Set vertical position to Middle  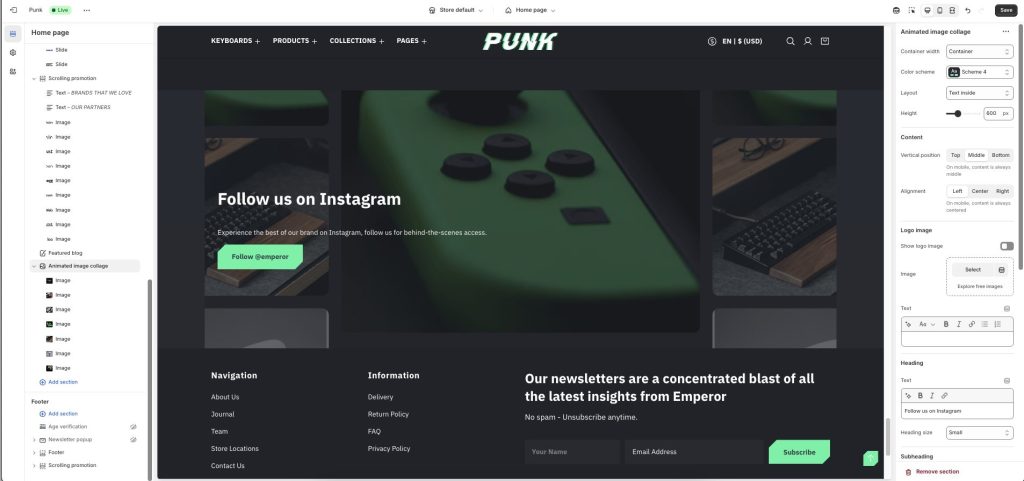tap(976, 155)
